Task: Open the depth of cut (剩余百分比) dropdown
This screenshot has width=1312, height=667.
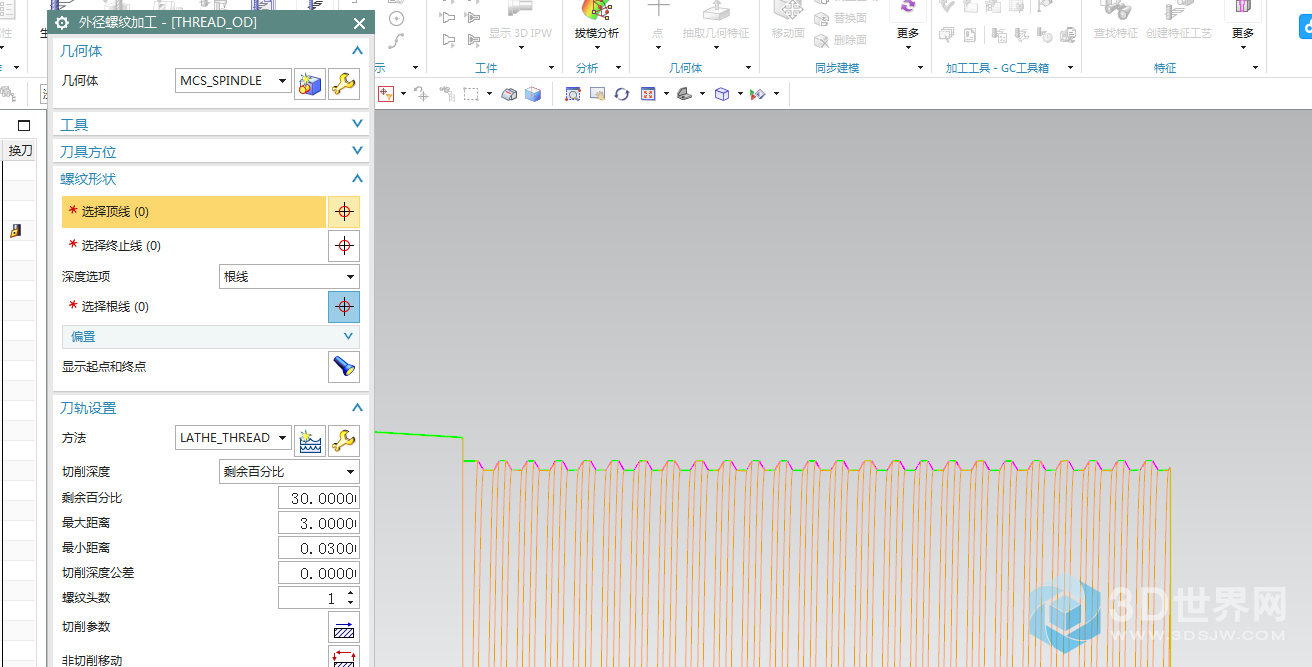Action: tap(350, 472)
